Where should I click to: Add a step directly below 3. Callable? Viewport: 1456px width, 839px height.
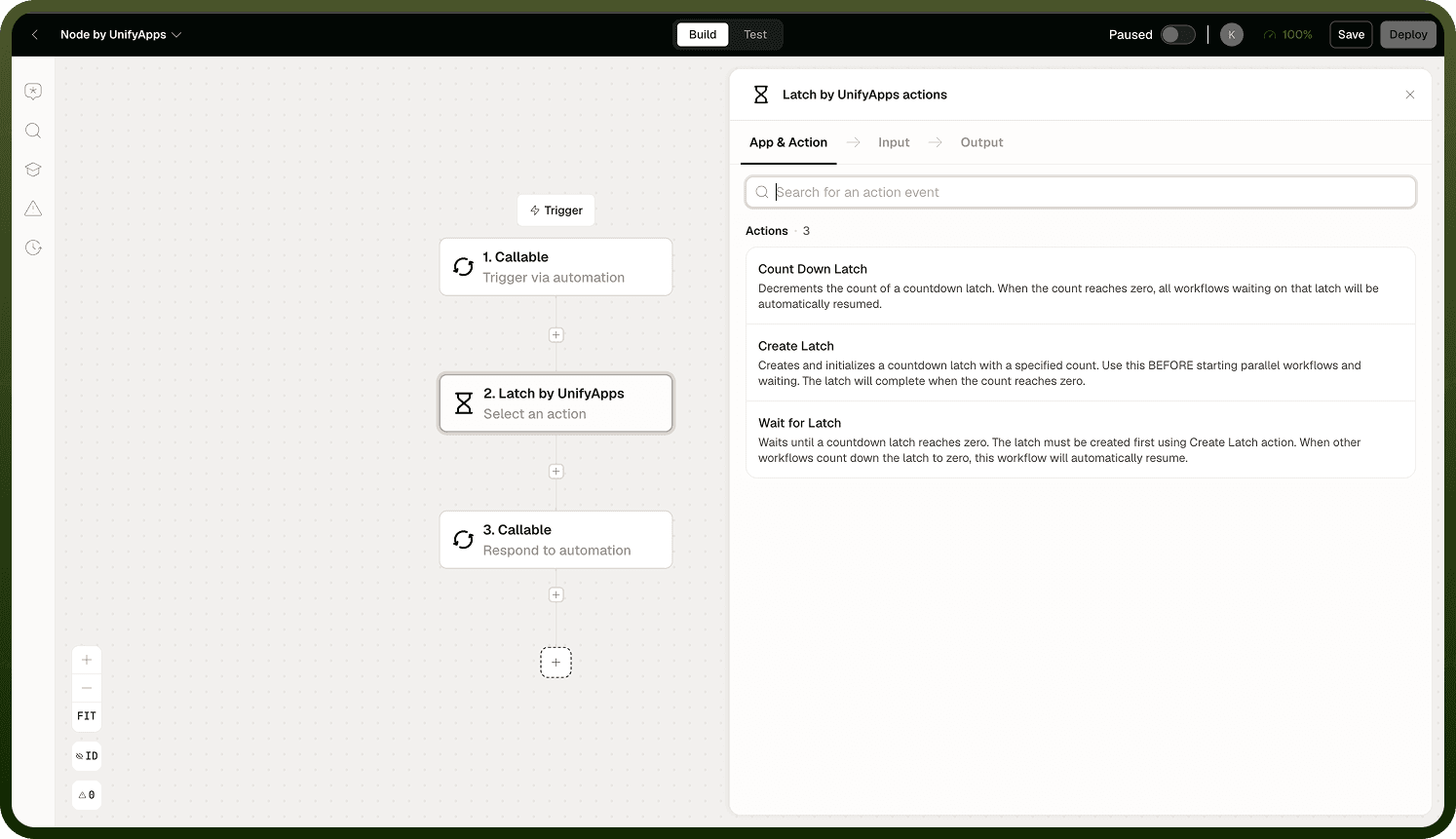coord(556,594)
